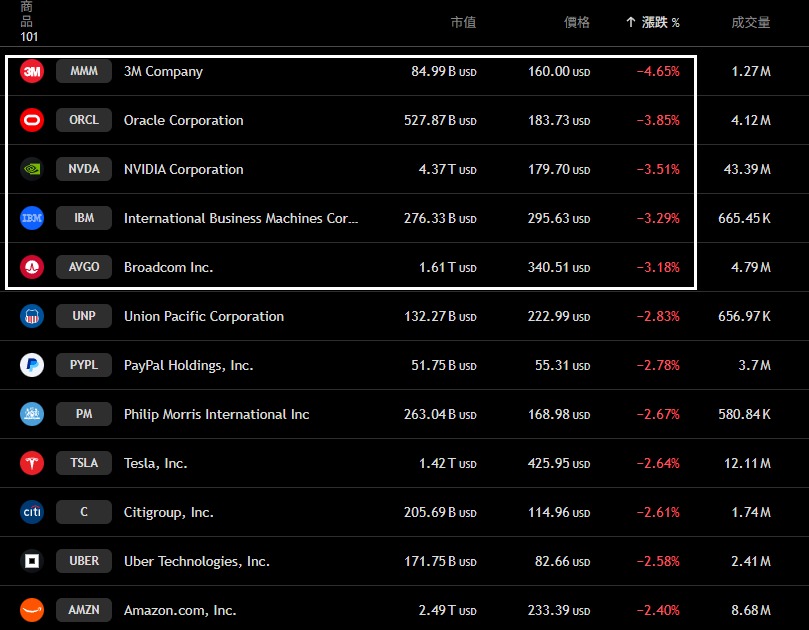Click the Amazon orange logo icon
Image resolution: width=809 pixels, height=630 pixels.
coord(32,610)
